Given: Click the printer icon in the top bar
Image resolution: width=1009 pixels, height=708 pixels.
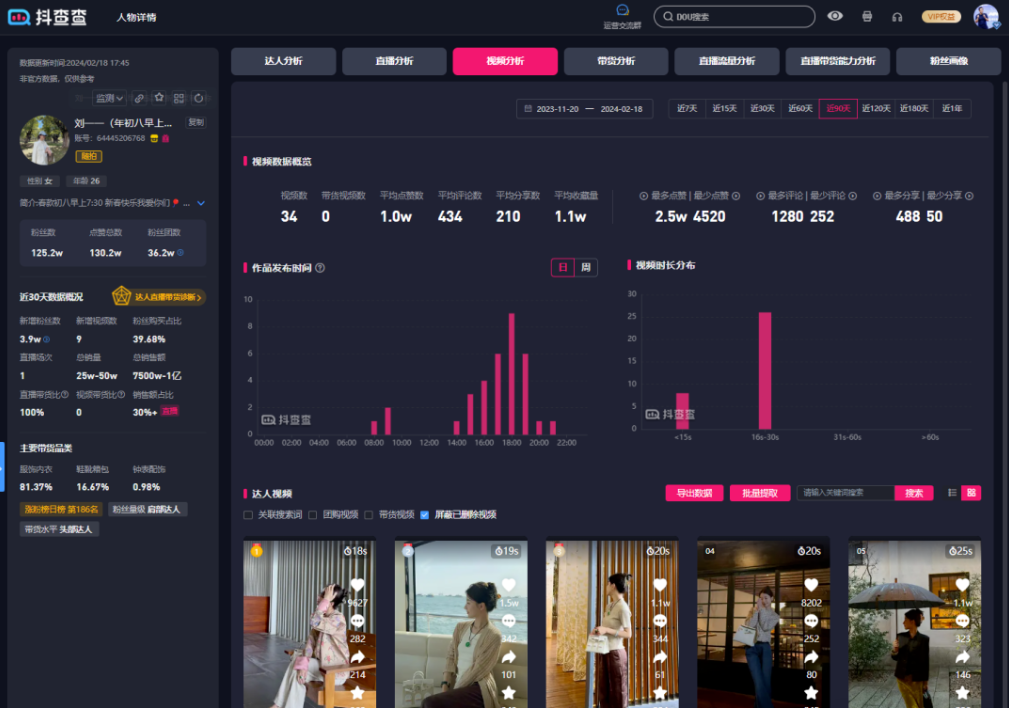Looking at the screenshot, I should coord(866,16).
